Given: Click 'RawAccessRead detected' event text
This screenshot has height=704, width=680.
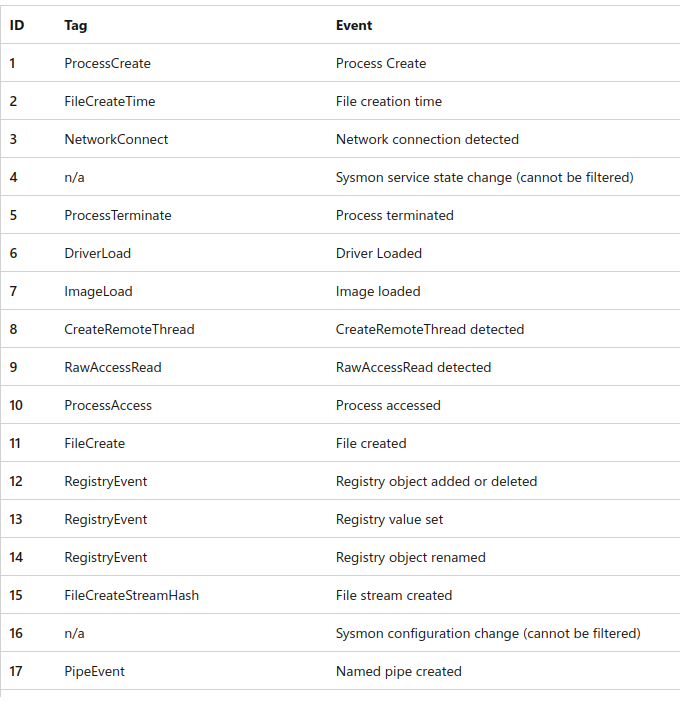Looking at the screenshot, I should [413, 367].
